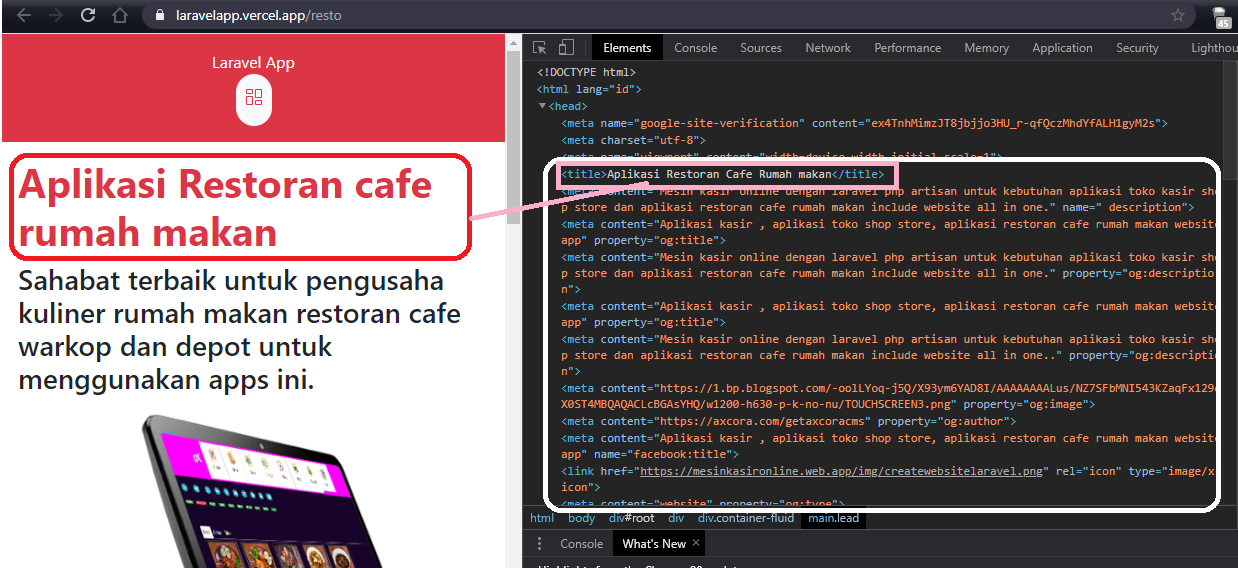Open the extension icon with badge 45
The image size is (1238, 568).
point(1221,17)
